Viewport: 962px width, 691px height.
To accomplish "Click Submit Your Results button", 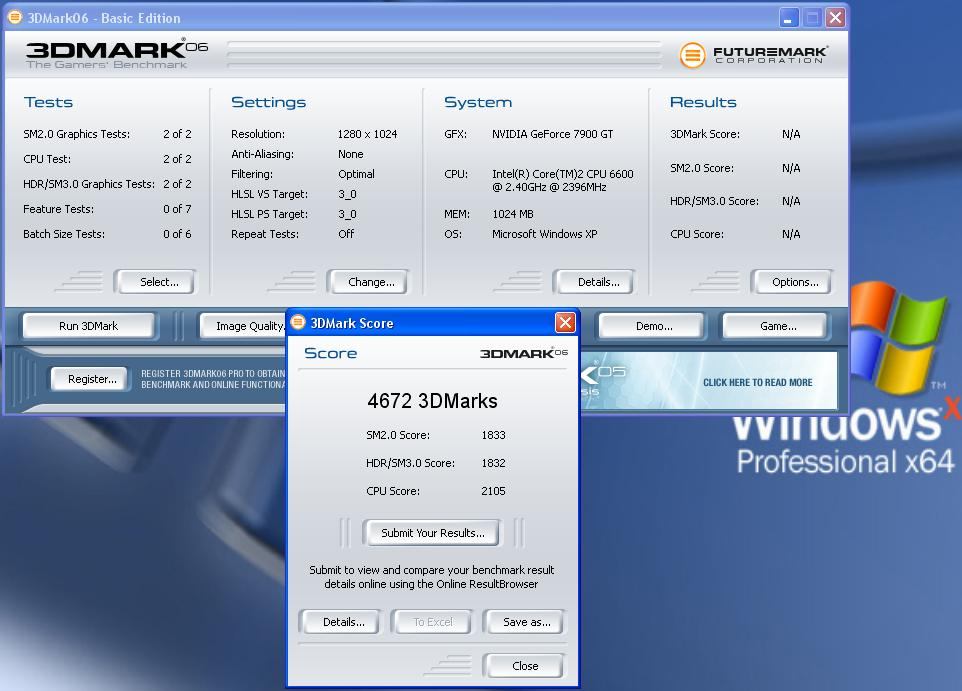I will click(431, 533).
